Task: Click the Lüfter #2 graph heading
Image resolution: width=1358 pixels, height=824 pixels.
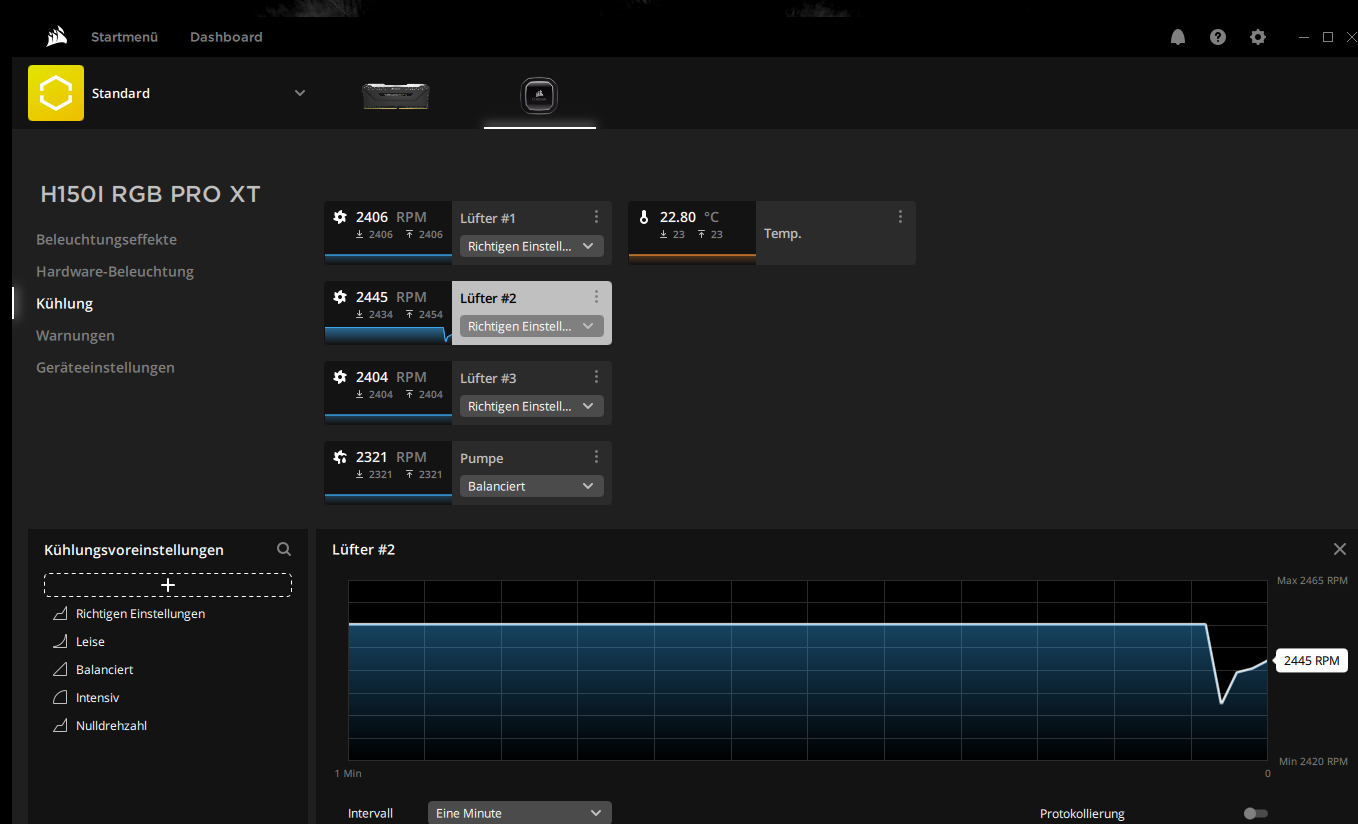Action: coord(364,550)
